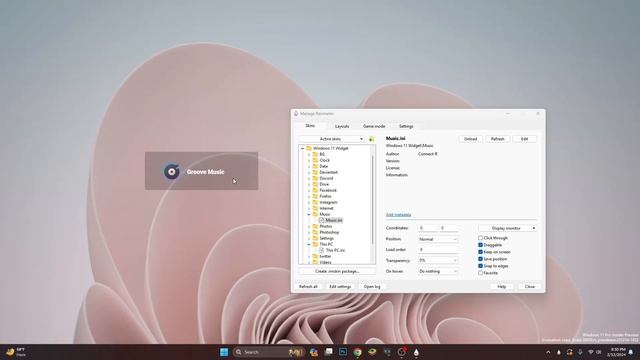
Task: Click the first Coordinates input field
Action: coord(427,228)
